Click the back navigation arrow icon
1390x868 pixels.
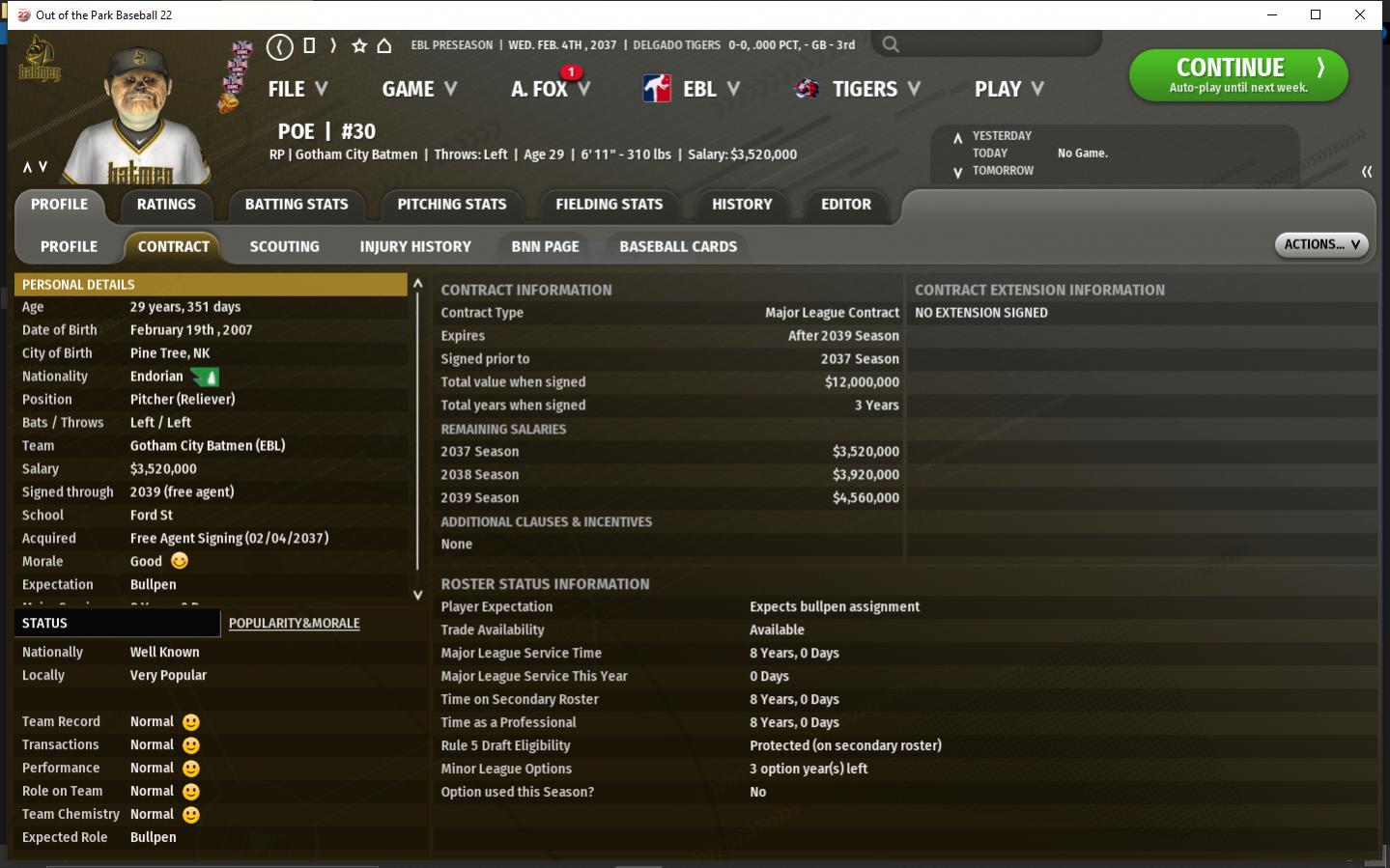tap(279, 46)
